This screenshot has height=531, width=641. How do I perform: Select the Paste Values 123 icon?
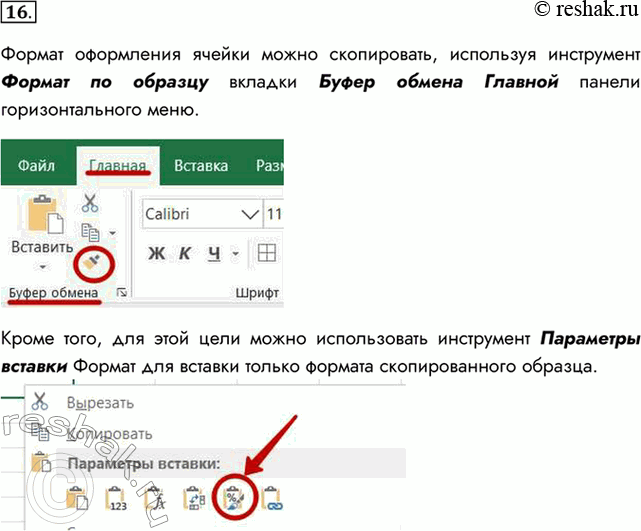[x=116, y=499]
